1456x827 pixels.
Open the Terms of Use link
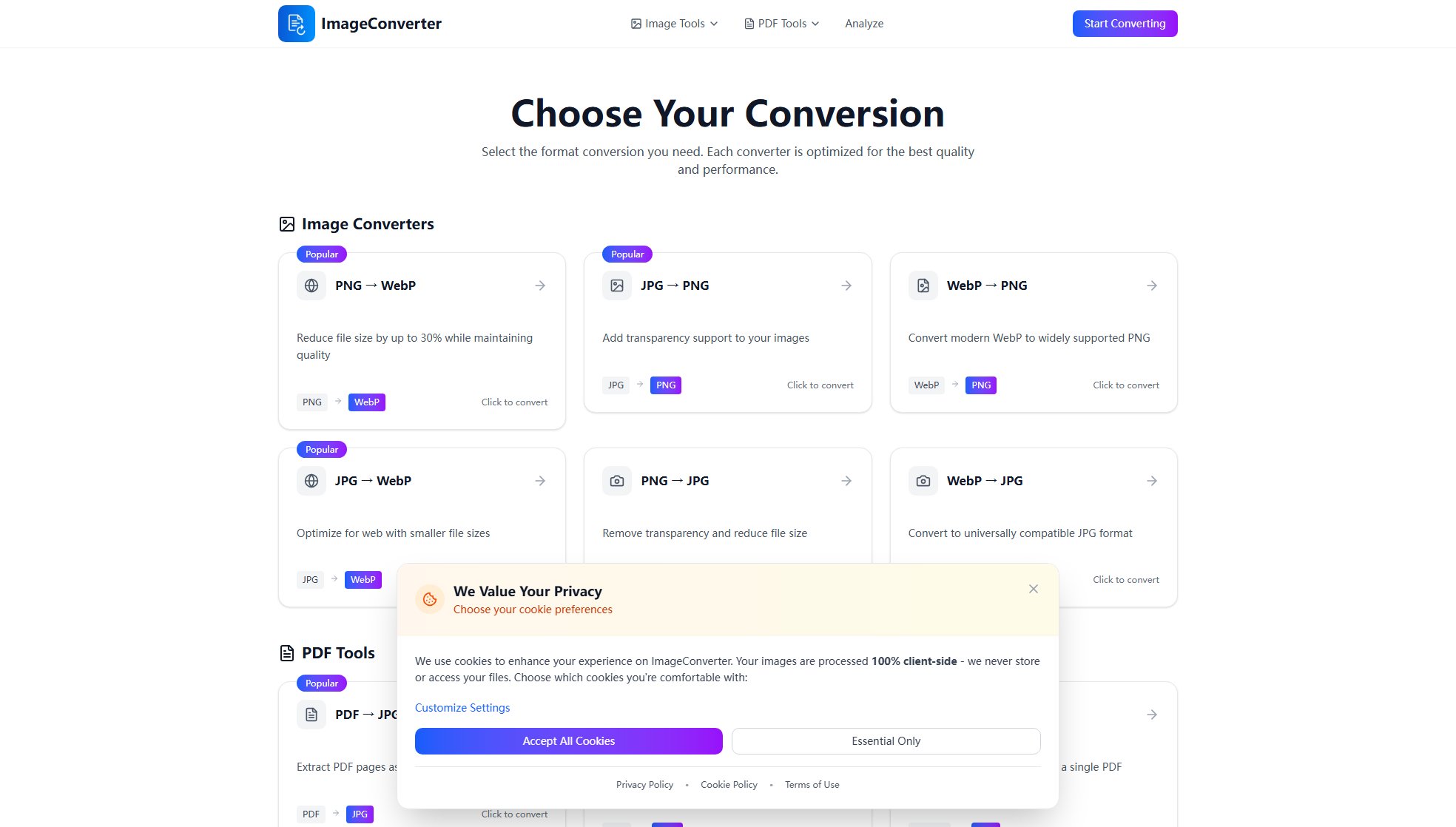[x=812, y=785]
